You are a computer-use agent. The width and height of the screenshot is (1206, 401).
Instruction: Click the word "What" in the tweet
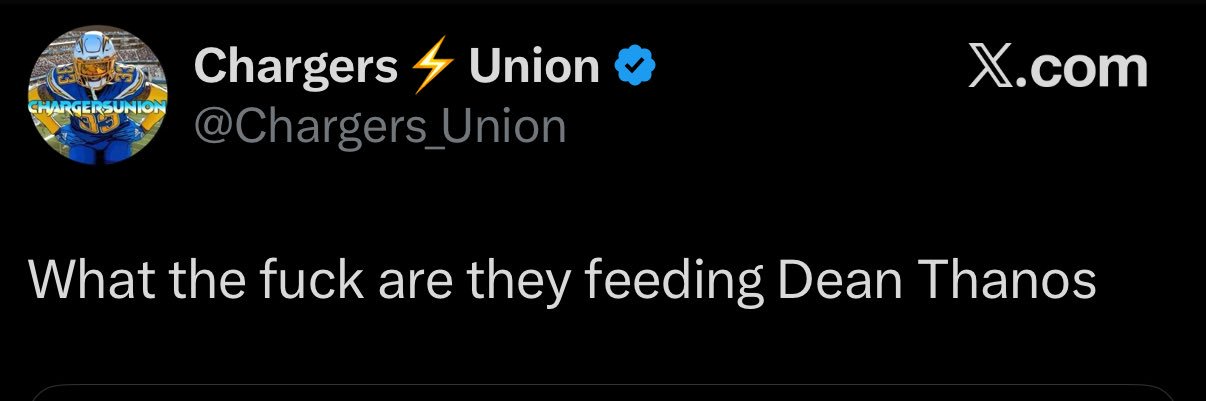(89, 281)
